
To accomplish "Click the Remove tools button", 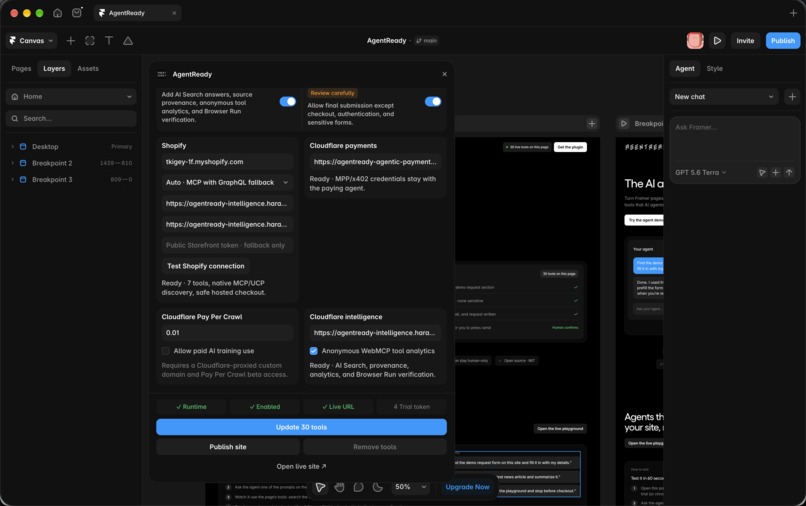I will click(x=375, y=447).
